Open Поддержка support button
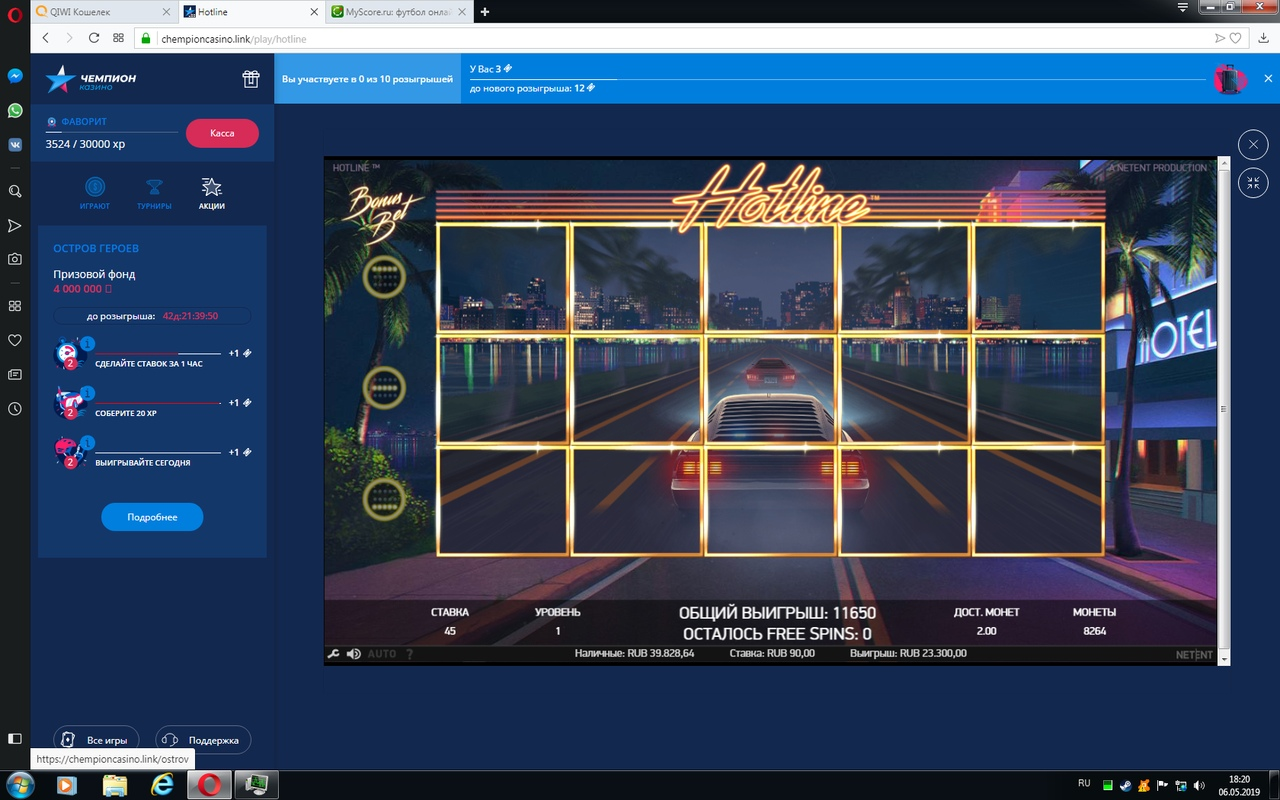Screen dimensions: 1280x800 (204, 740)
